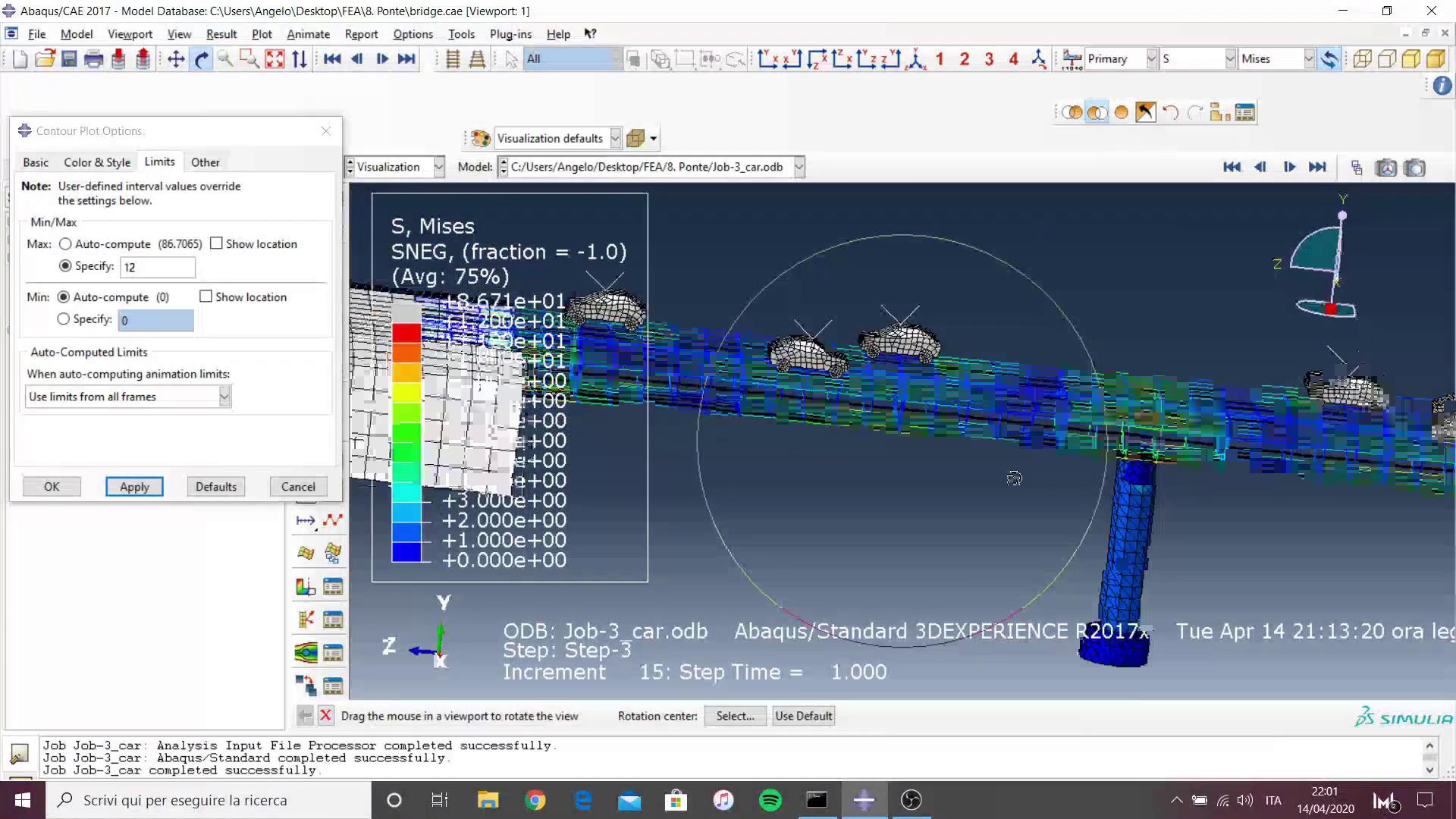Open the Plug-ins menu

510,34
